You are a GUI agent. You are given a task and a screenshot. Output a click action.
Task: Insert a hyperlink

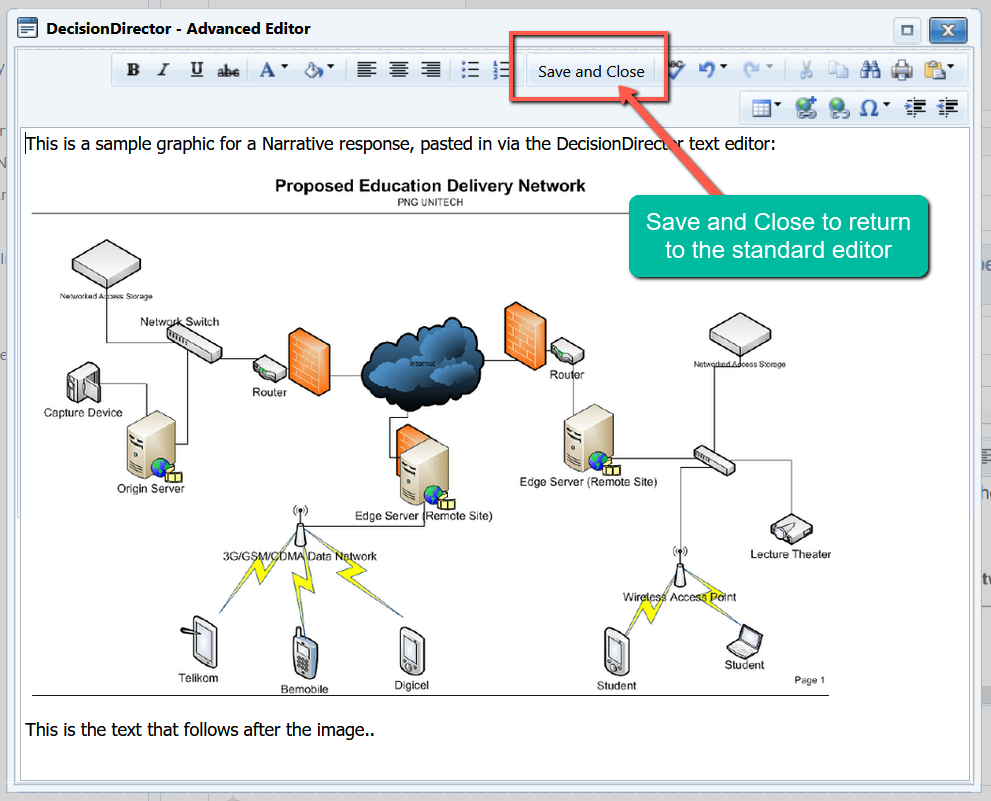806,107
